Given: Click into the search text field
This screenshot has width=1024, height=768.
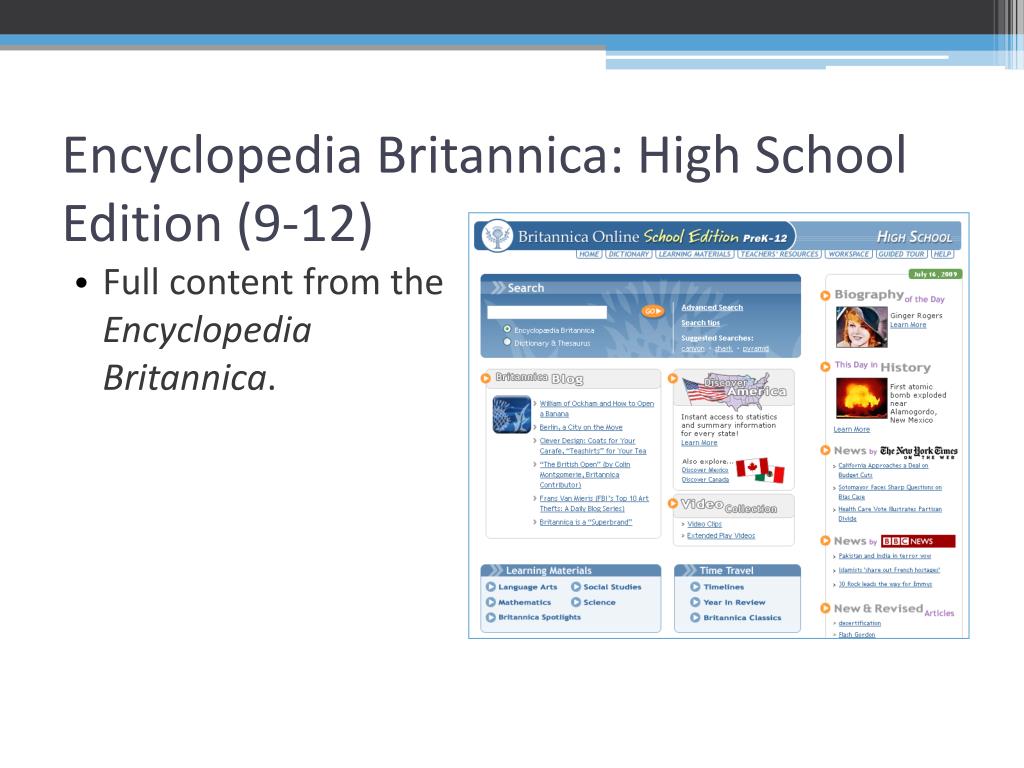Looking at the screenshot, I should click(x=547, y=312).
